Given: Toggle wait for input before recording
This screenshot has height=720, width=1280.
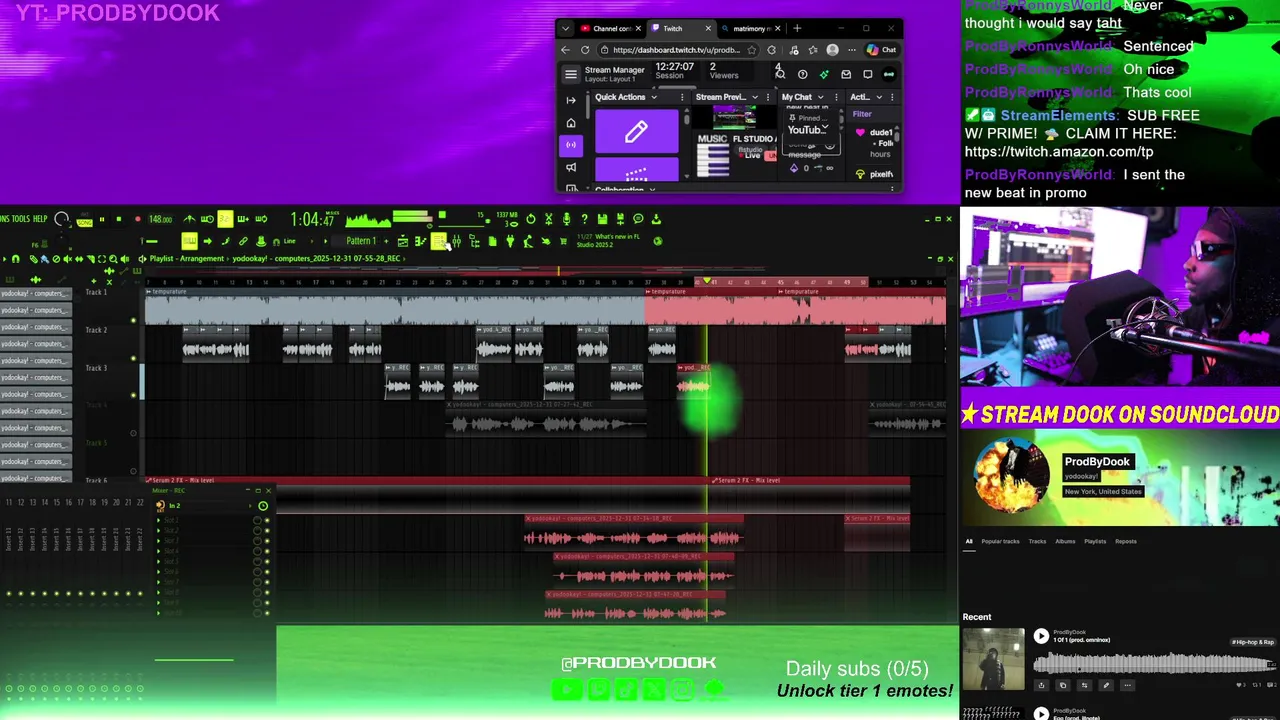Looking at the screenshot, I should (207, 219).
